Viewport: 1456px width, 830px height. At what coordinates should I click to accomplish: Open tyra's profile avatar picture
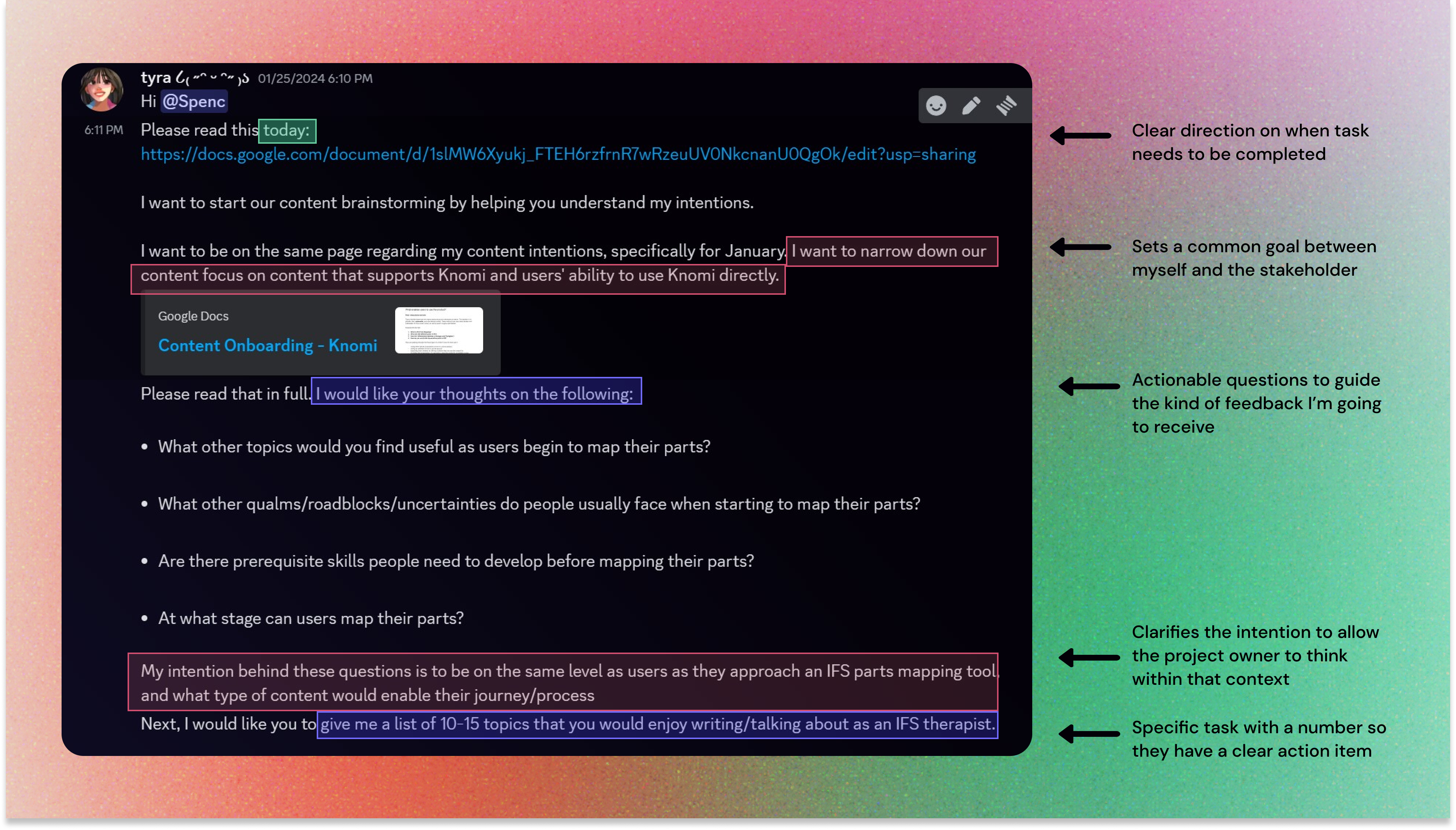pyautogui.click(x=102, y=89)
